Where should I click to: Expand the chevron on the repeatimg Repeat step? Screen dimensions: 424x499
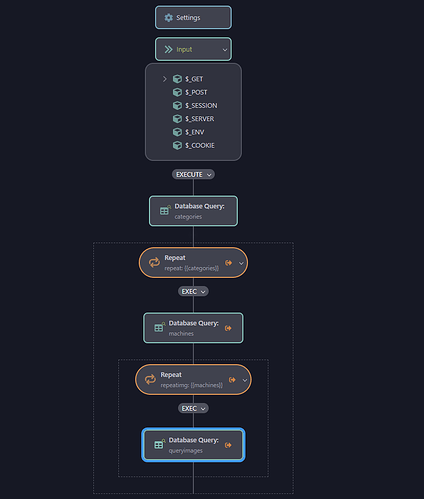point(245,380)
